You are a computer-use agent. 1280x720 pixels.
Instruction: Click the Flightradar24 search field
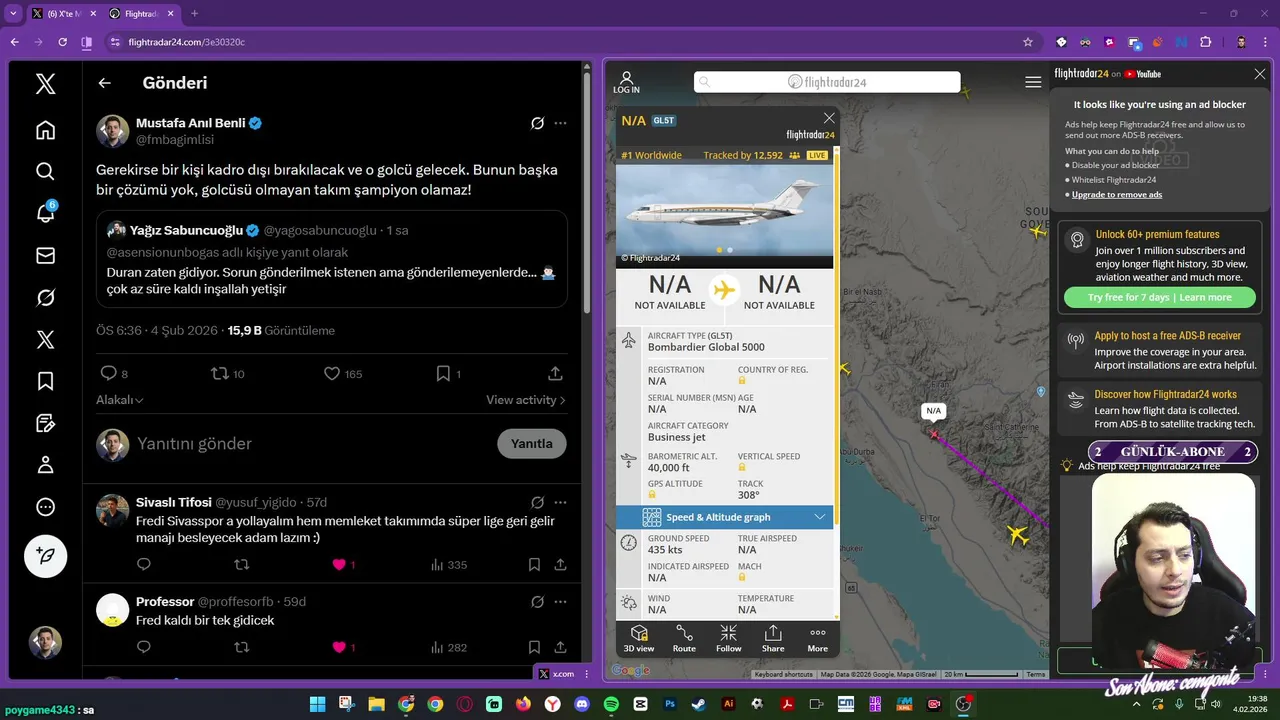[x=827, y=82]
